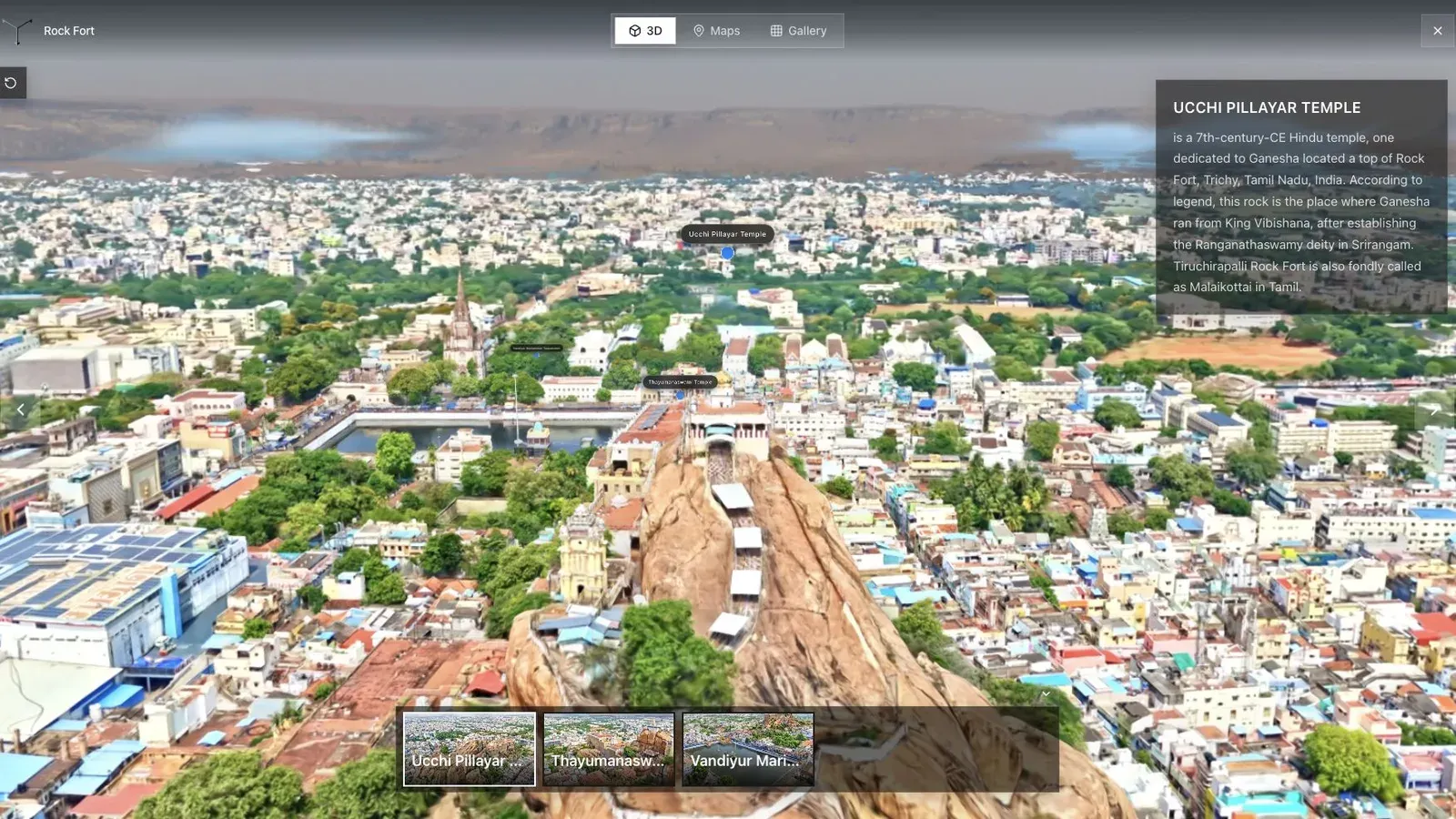This screenshot has height=819, width=1456.
Task: Click the Rock Fort logo icon
Action: [x=17, y=31]
